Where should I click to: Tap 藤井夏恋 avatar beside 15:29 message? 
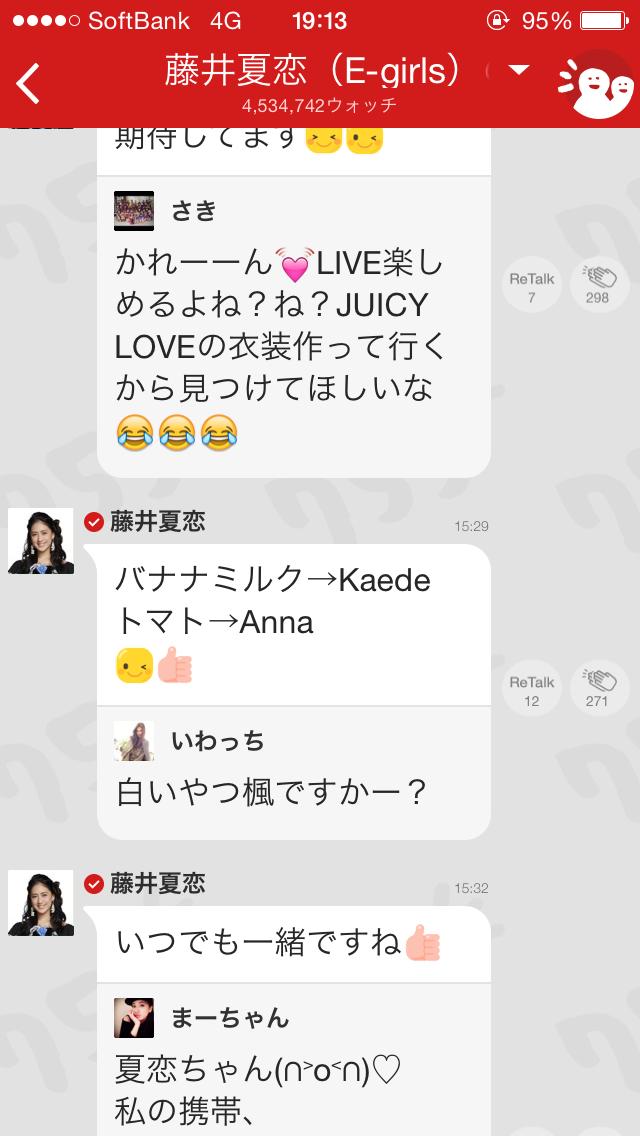pyautogui.click(x=41, y=541)
